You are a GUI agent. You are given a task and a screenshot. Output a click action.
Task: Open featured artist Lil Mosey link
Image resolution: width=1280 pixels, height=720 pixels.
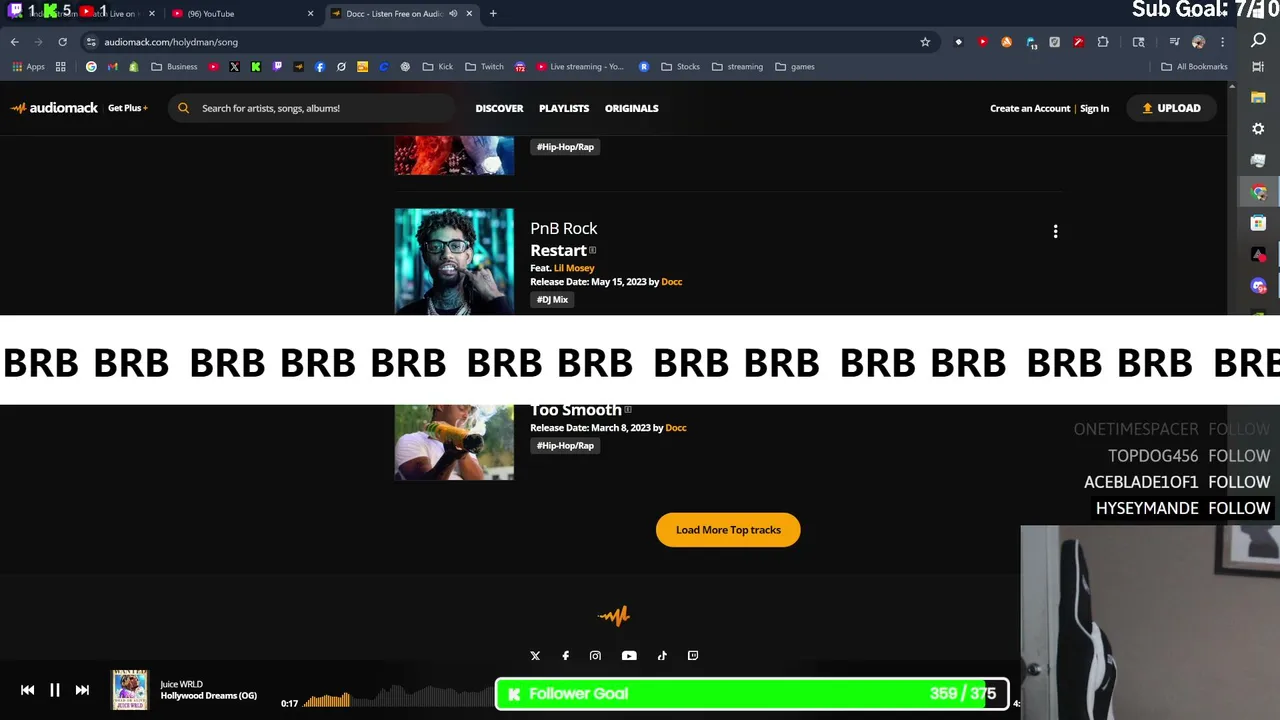point(574,268)
